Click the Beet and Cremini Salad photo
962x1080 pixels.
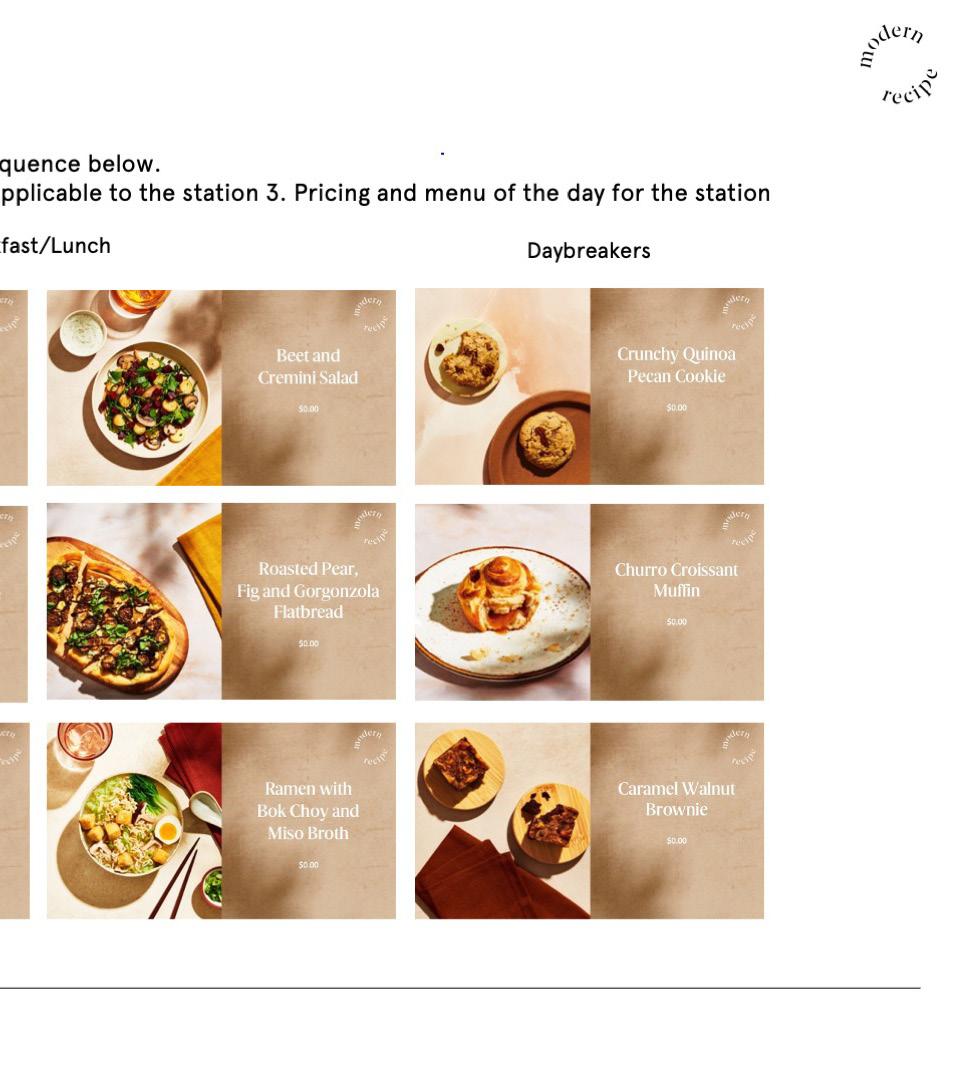[134, 388]
